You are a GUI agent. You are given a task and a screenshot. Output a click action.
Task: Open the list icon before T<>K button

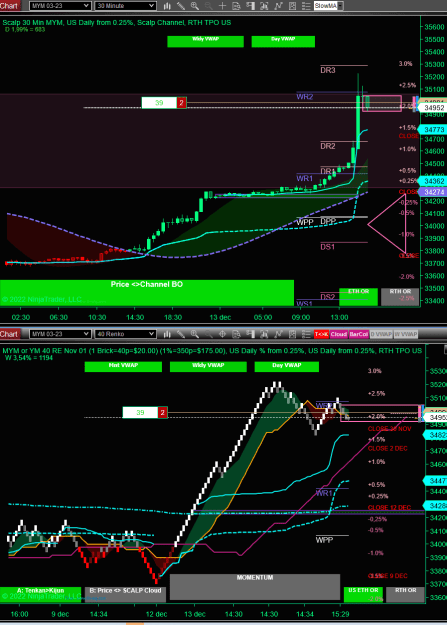click(306, 334)
